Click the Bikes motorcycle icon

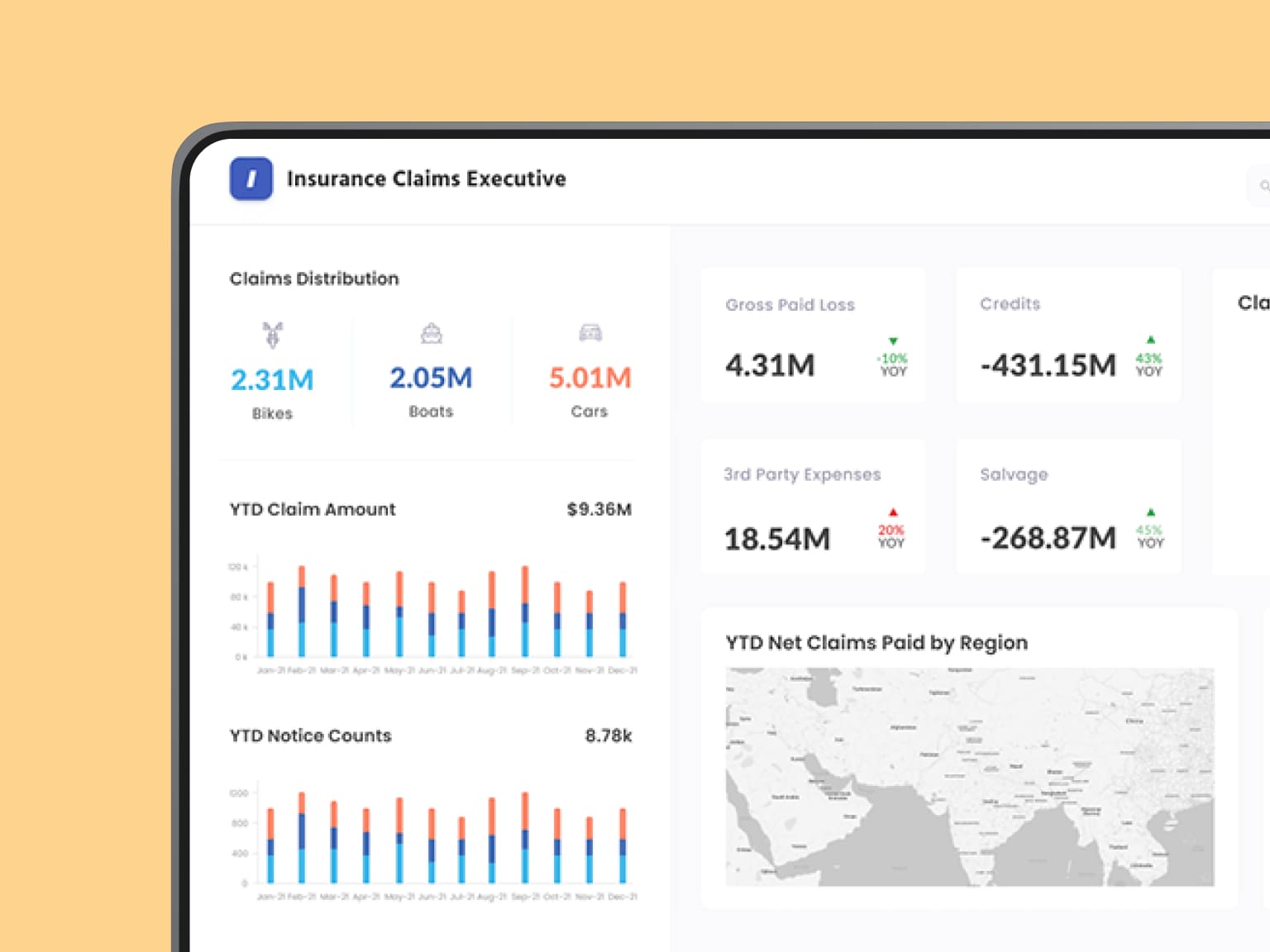[x=273, y=335]
